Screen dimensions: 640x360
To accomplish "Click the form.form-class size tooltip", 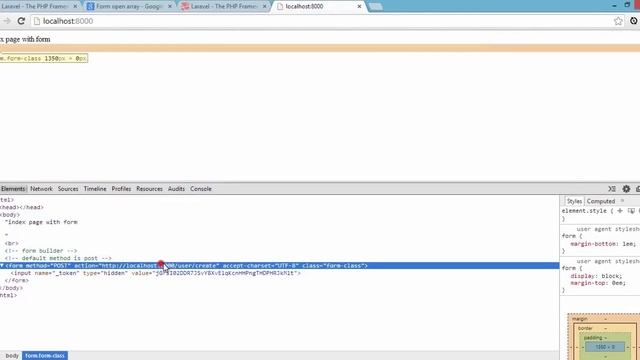I will tap(44, 58).
